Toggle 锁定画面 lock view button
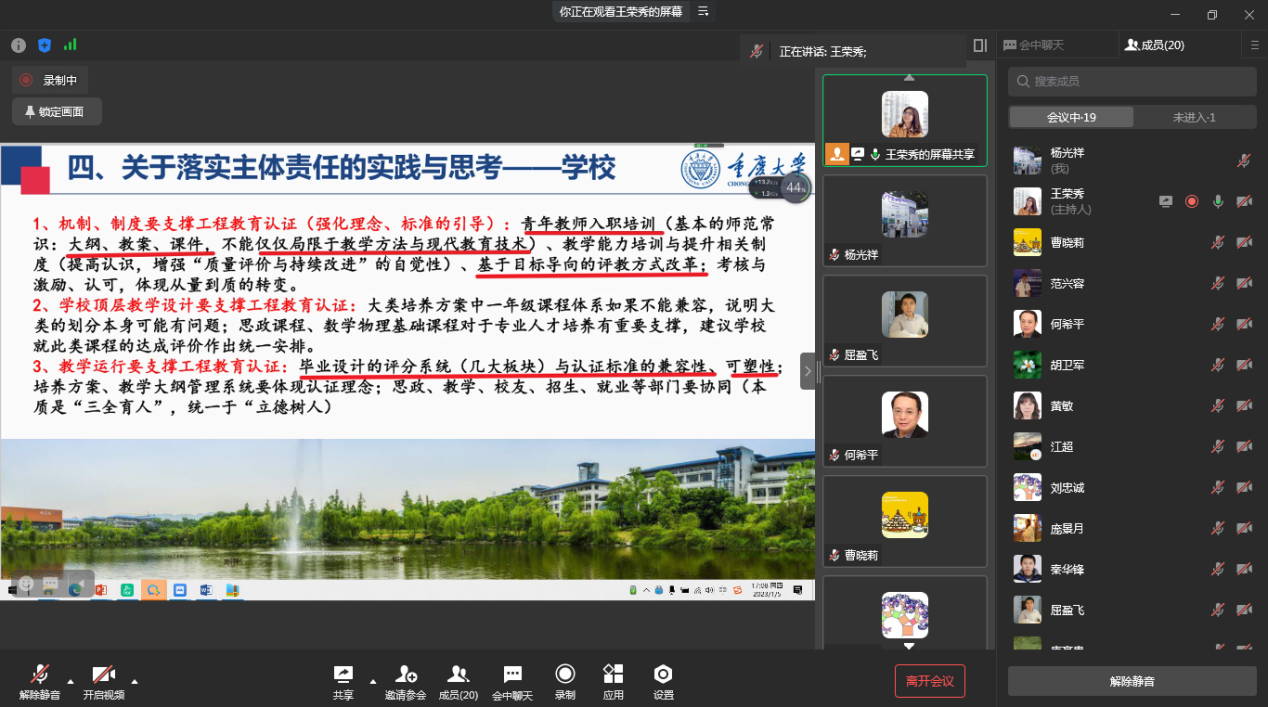The width and height of the screenshot is (1268, 707). pyautogui.click(x=57, y=112)
